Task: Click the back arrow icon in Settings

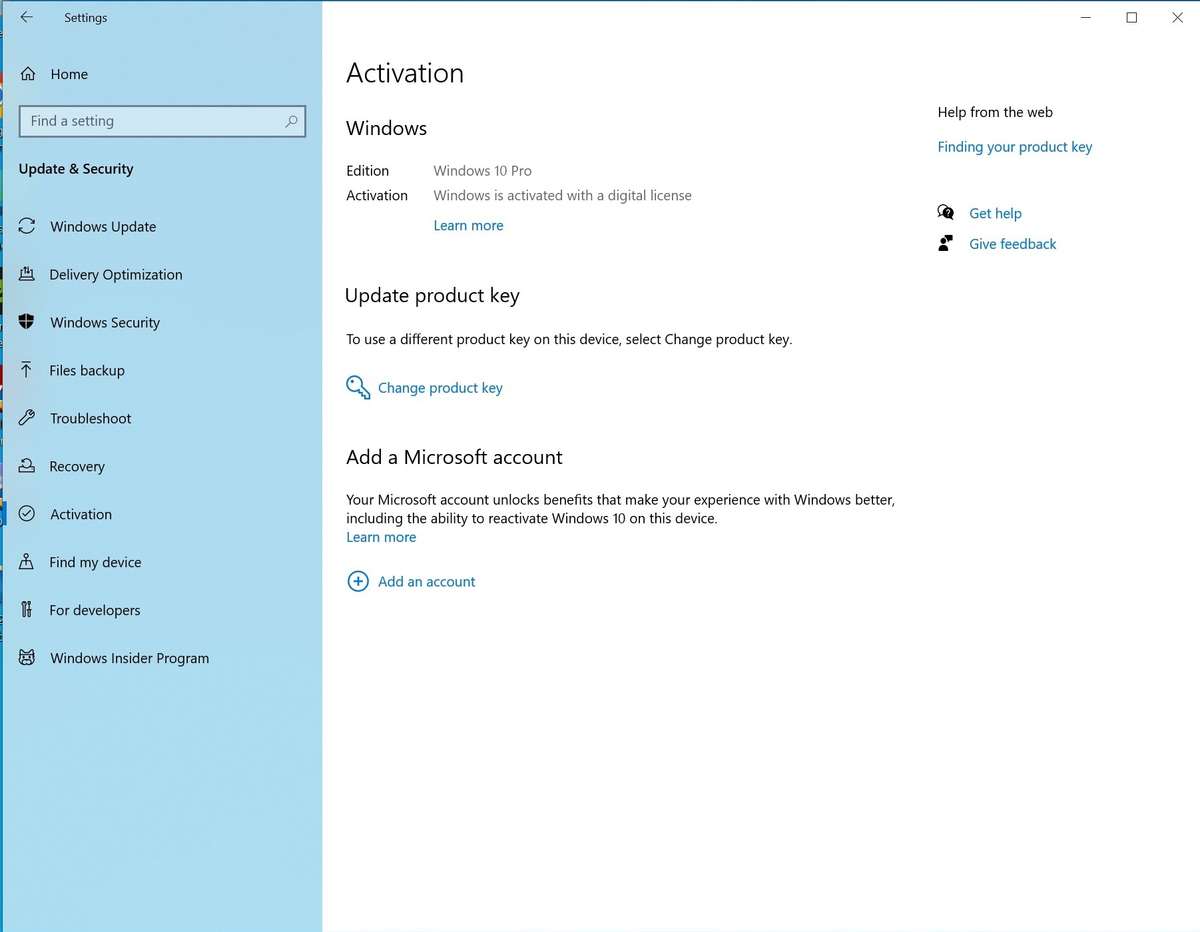Action: 27,17
